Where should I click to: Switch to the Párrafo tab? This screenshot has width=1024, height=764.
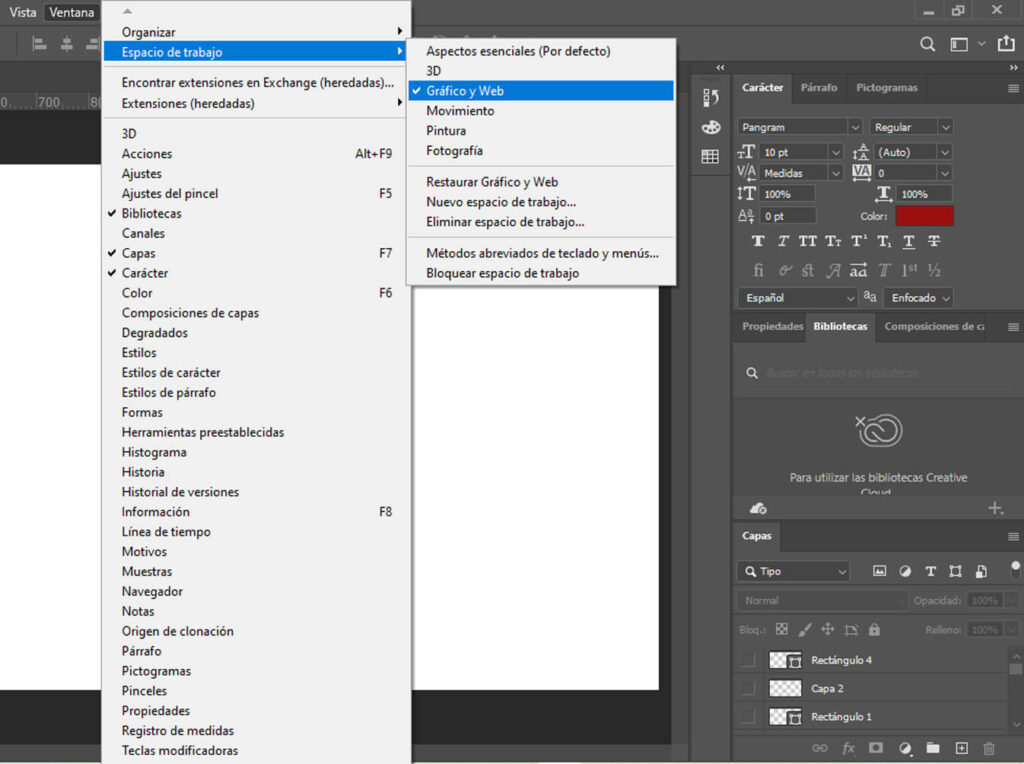[x=819, y=87]
